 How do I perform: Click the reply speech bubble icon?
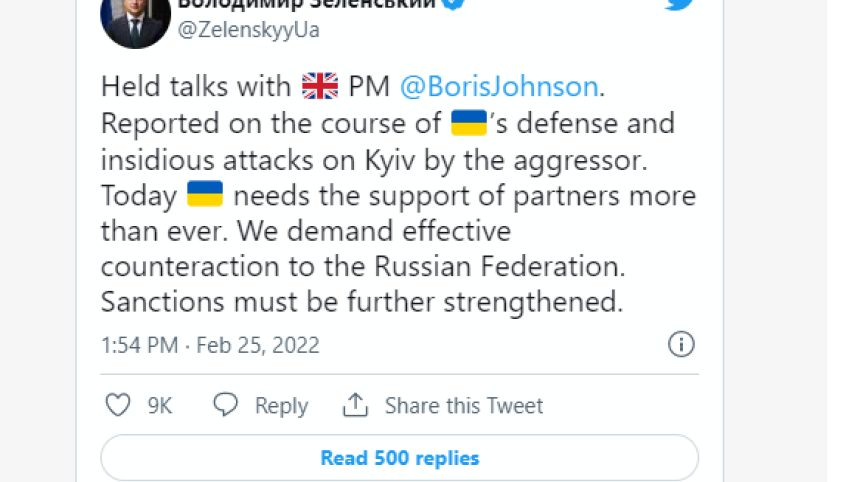click(x=226, y=405)
